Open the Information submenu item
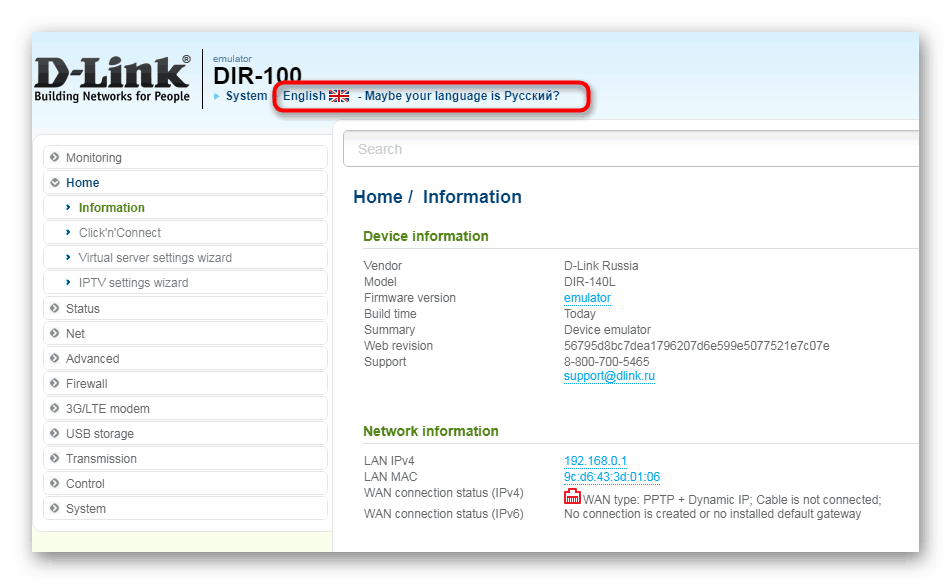The height and width of the screenshot is (584, 951). pyautogui.click(x=186, y=207)
